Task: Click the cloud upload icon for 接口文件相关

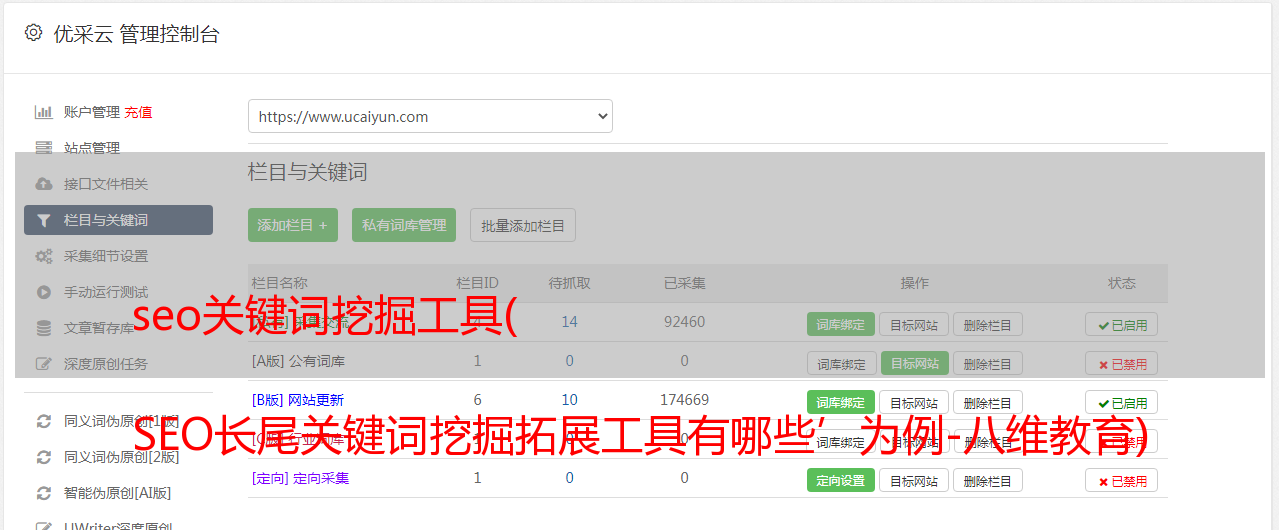Action: (x=44, y=184)
